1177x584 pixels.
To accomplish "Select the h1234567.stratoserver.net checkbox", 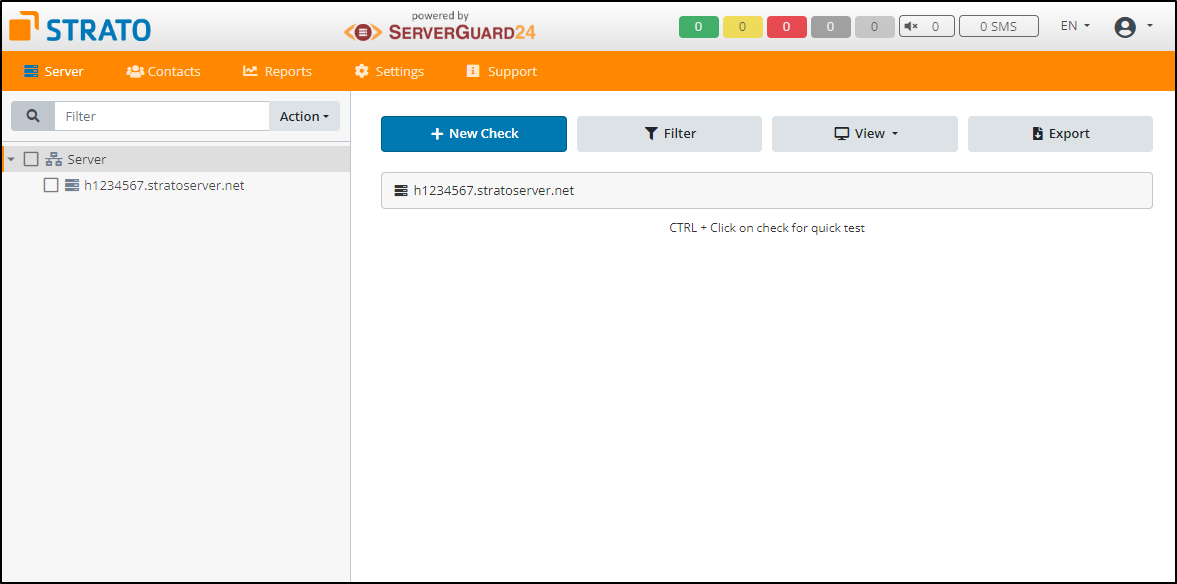I will click(x=51, y=185).
